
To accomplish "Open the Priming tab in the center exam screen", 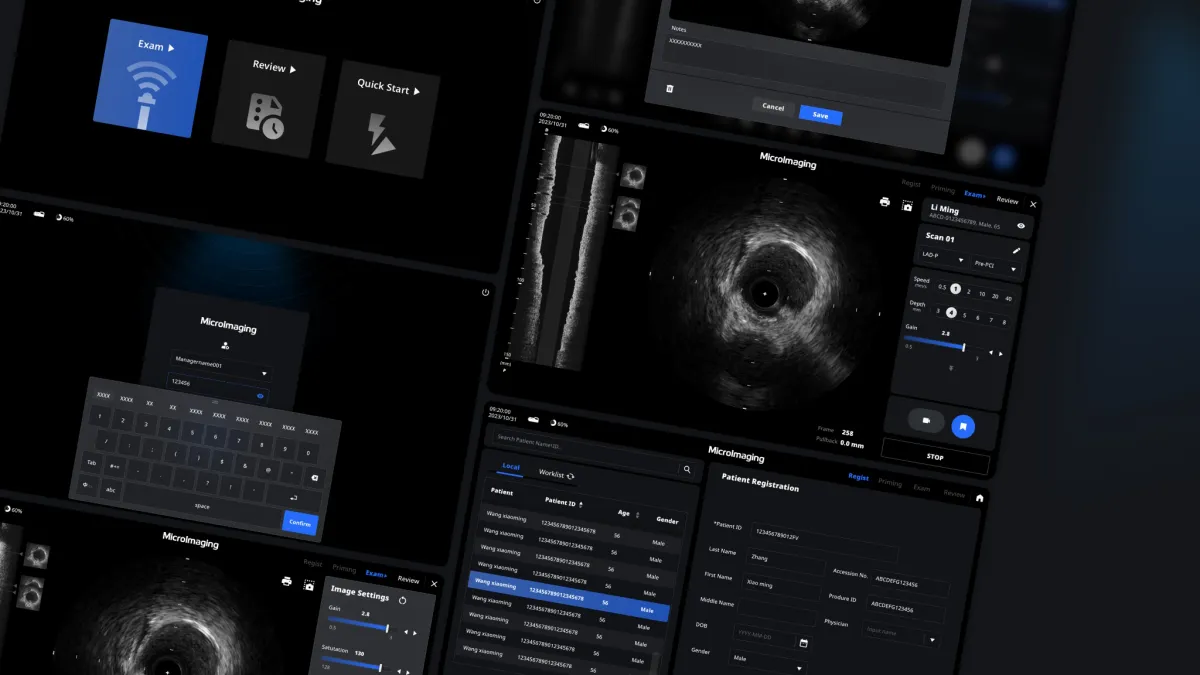I will click(942, 188).
